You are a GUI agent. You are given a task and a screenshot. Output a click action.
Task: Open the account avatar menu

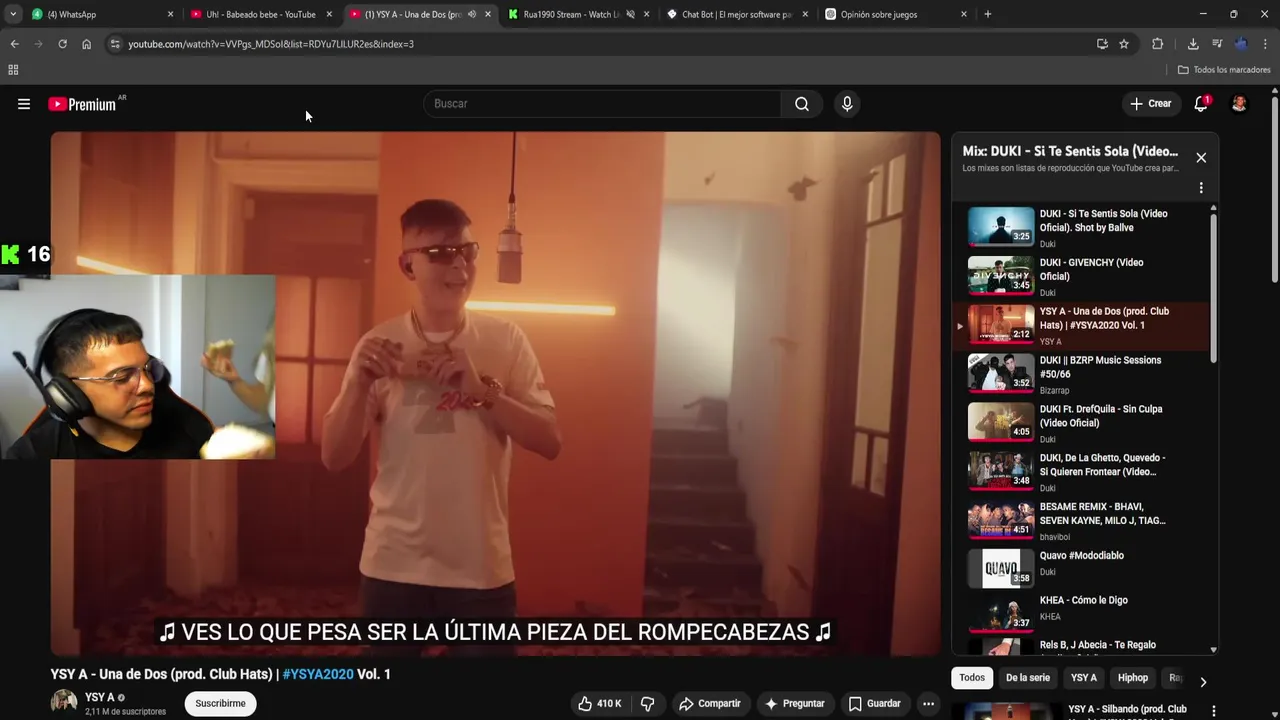pyautogui.click(x=1239, y=104)
